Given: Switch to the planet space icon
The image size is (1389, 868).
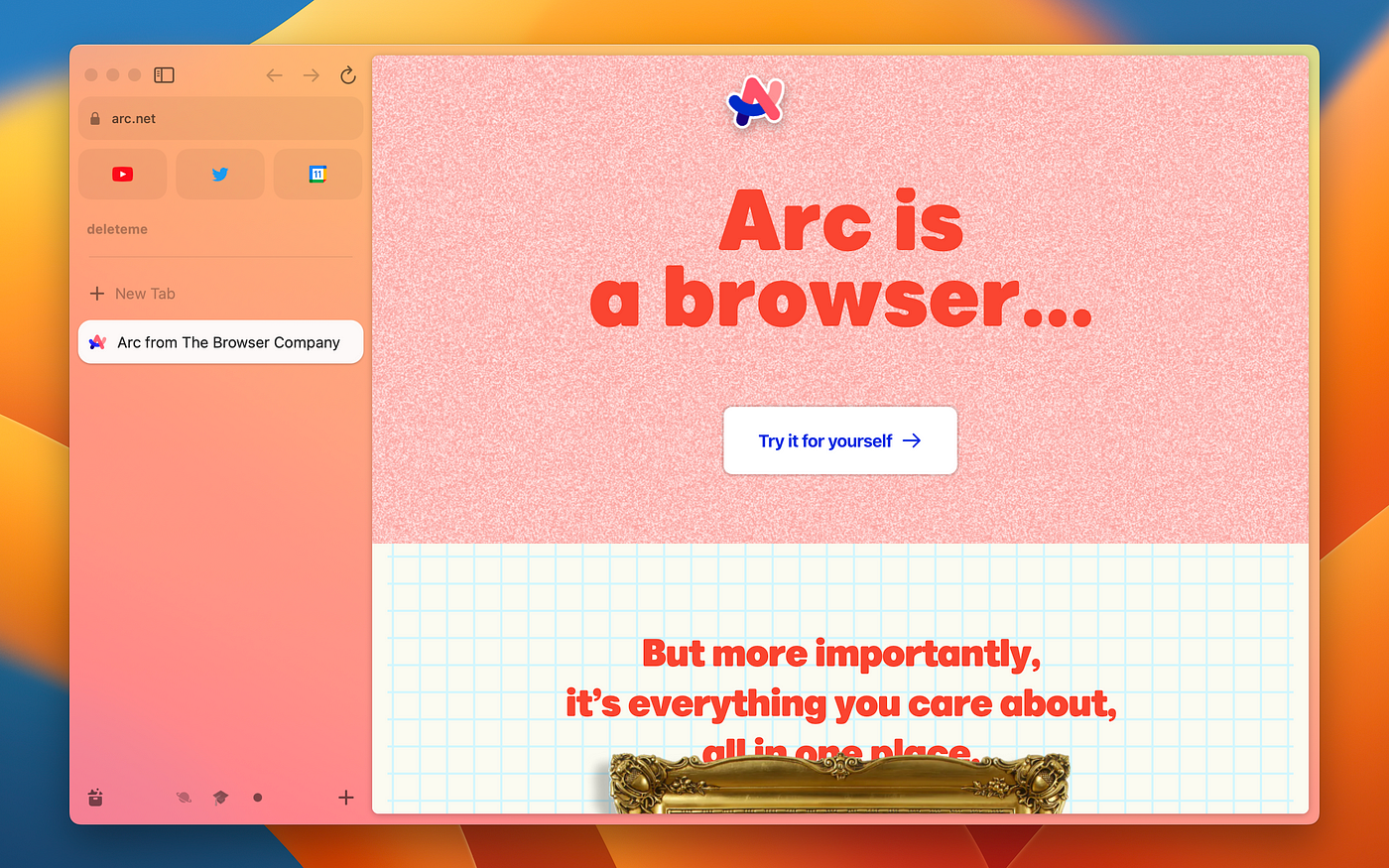Looking at the screenshot, I should pyautogui.click(x=184, y=797).
